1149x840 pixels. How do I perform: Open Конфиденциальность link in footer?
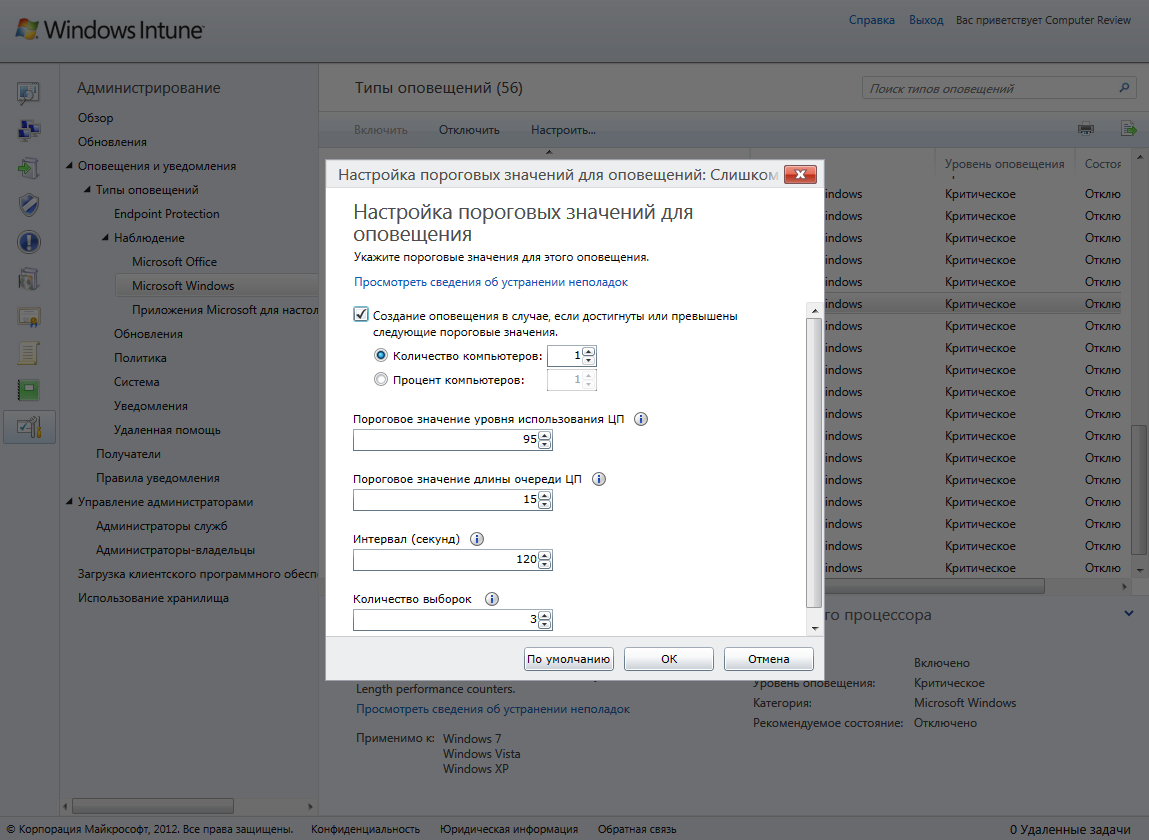(365, 829)
